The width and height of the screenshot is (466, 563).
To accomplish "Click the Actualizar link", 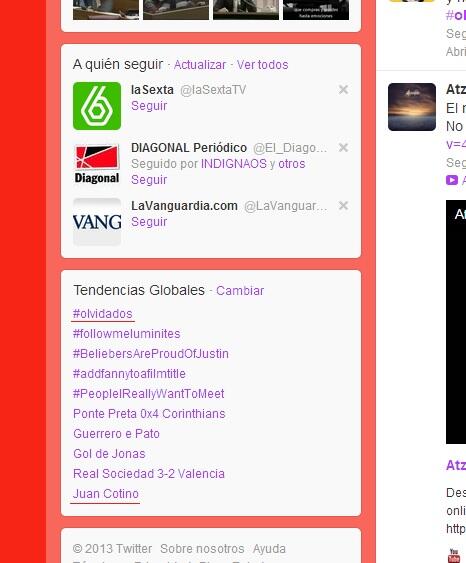I will (200, 65).
